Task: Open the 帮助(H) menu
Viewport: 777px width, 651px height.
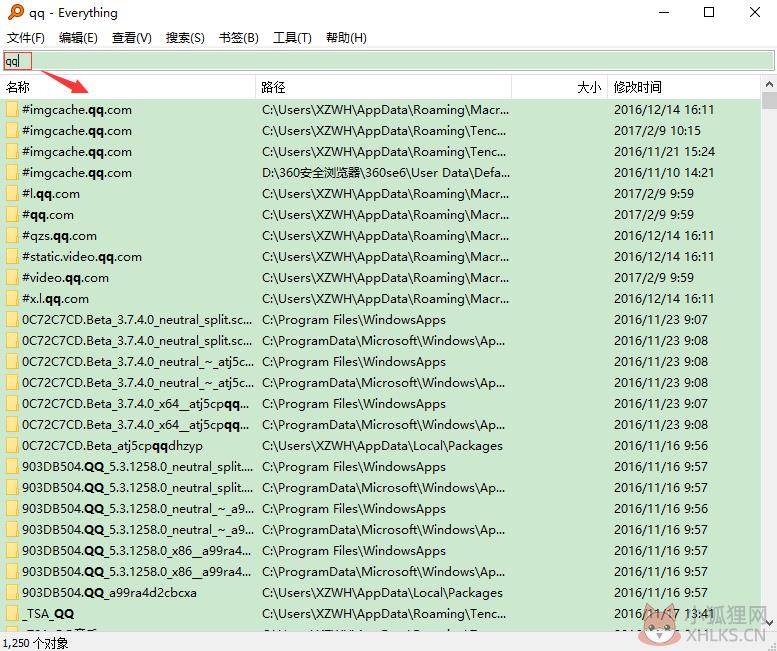Action: point(346,38)
